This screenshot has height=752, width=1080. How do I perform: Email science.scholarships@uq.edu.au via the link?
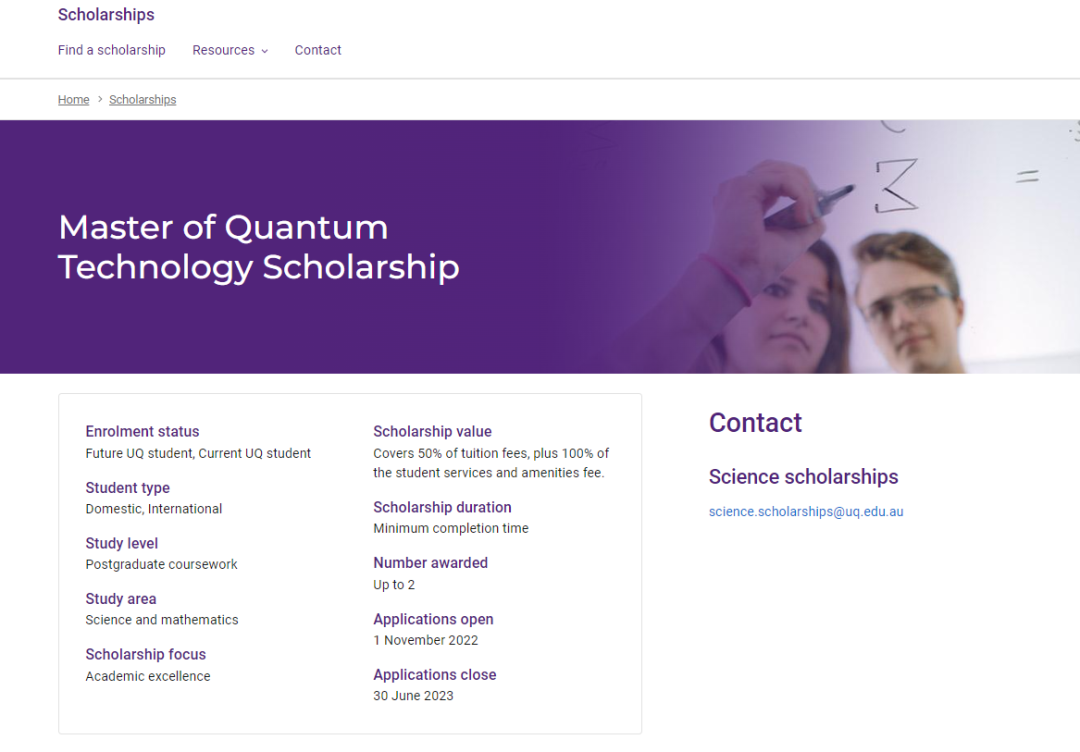click(805, 512)
